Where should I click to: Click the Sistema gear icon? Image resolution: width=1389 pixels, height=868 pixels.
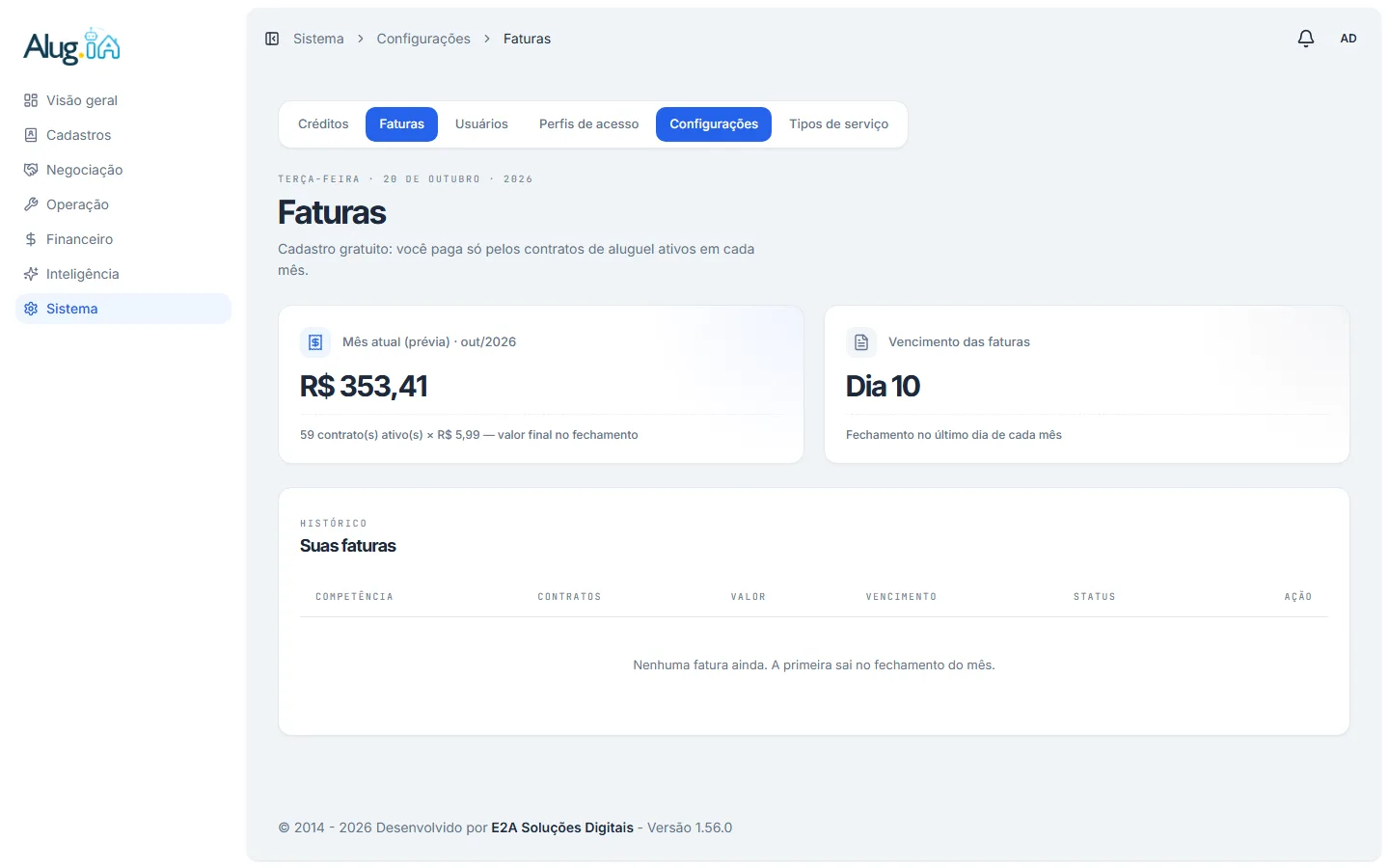click(31, 309)
